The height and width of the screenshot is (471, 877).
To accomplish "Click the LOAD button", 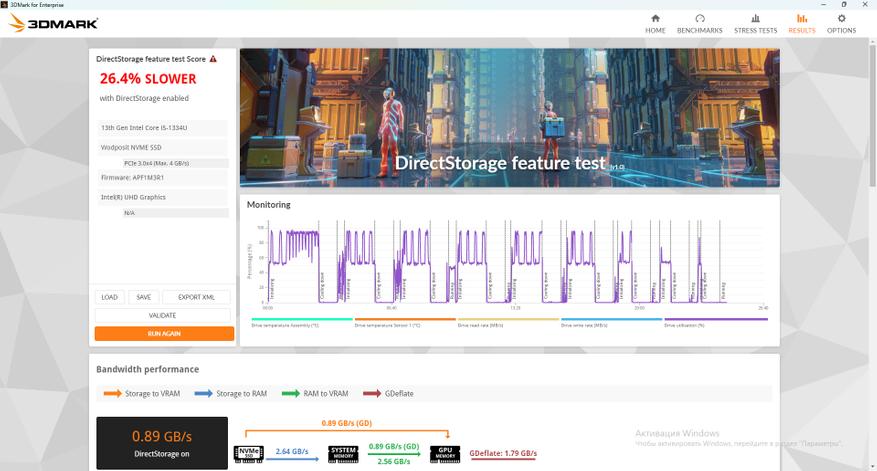I will 110,297.
